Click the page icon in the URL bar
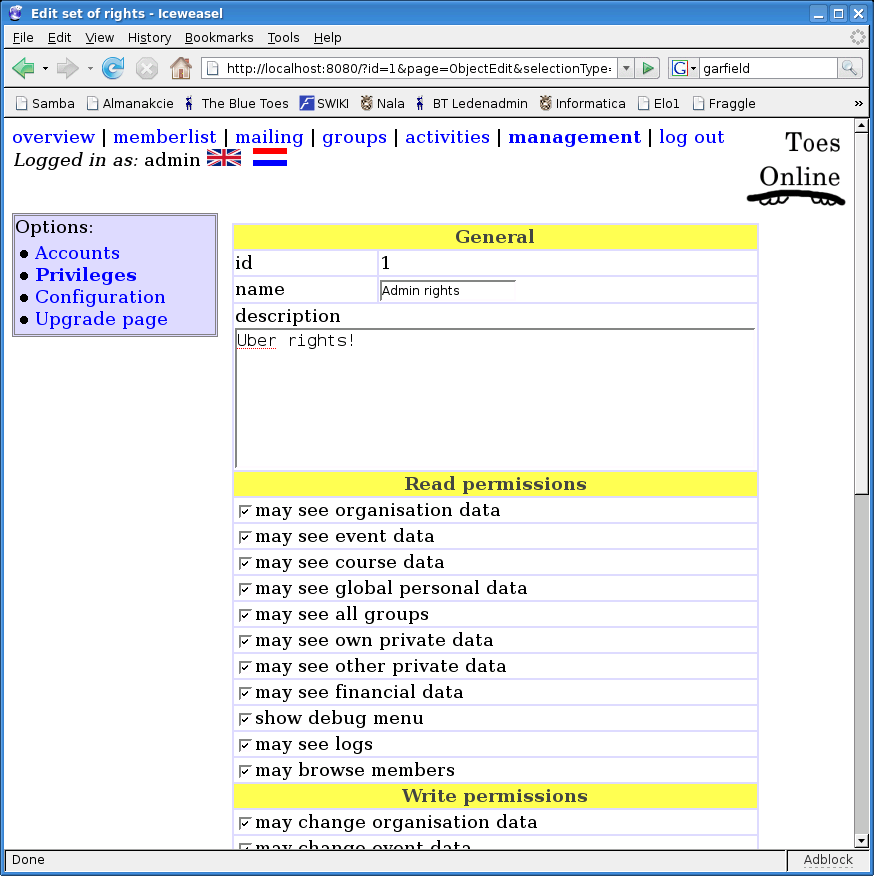The image size is (874, 876). pos(213,68)
